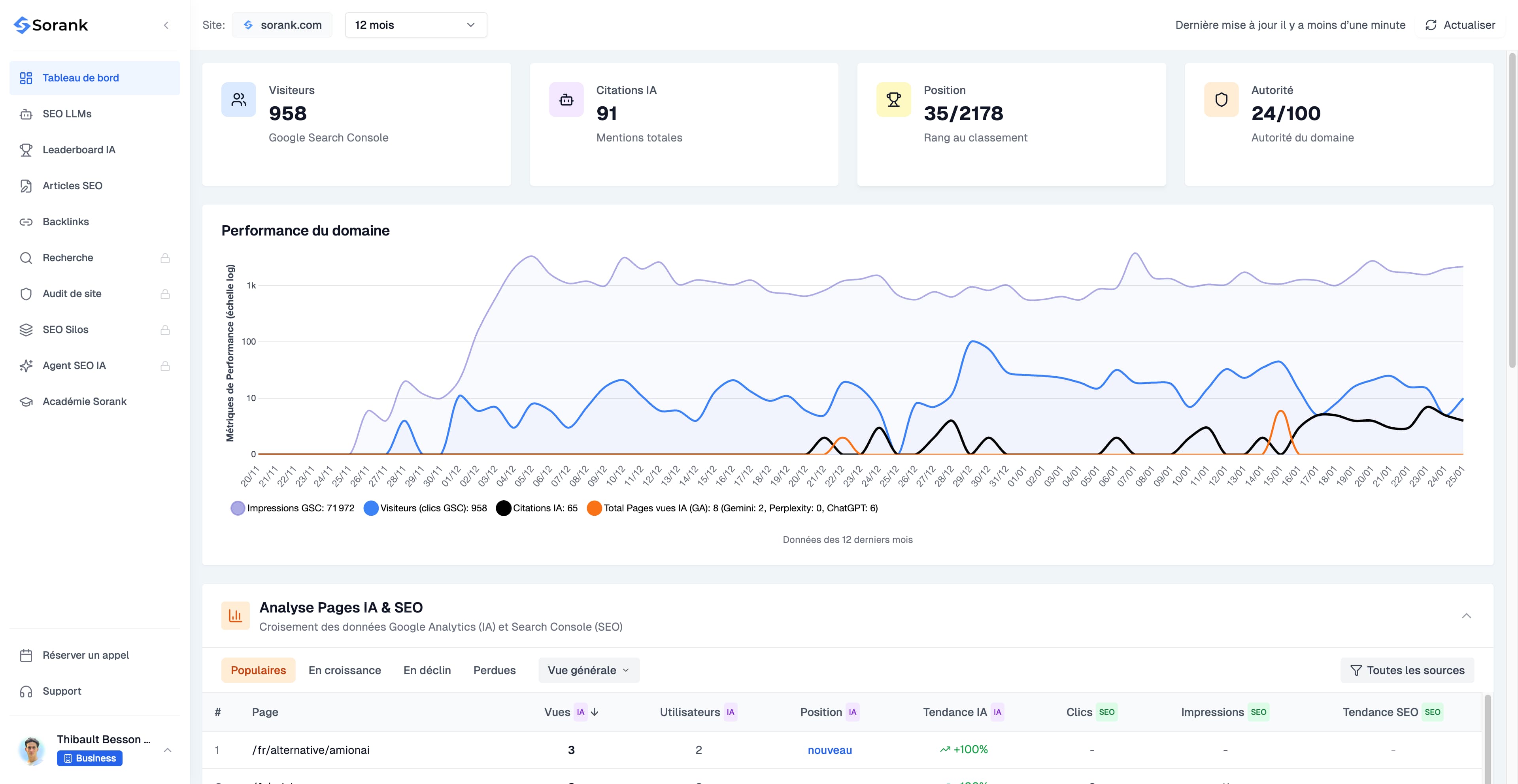Click the Toutes les sources filter button

[1407, 670]
